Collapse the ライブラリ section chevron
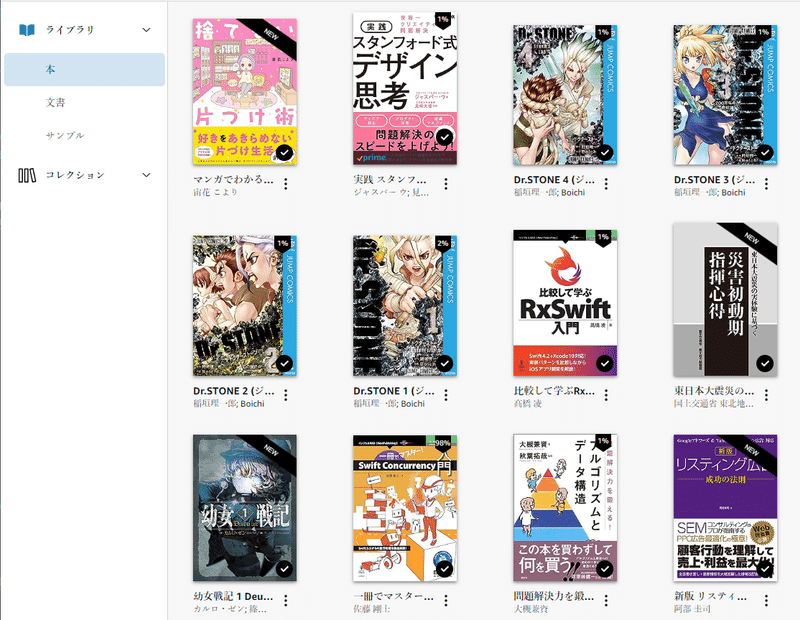 pos(146,30)
